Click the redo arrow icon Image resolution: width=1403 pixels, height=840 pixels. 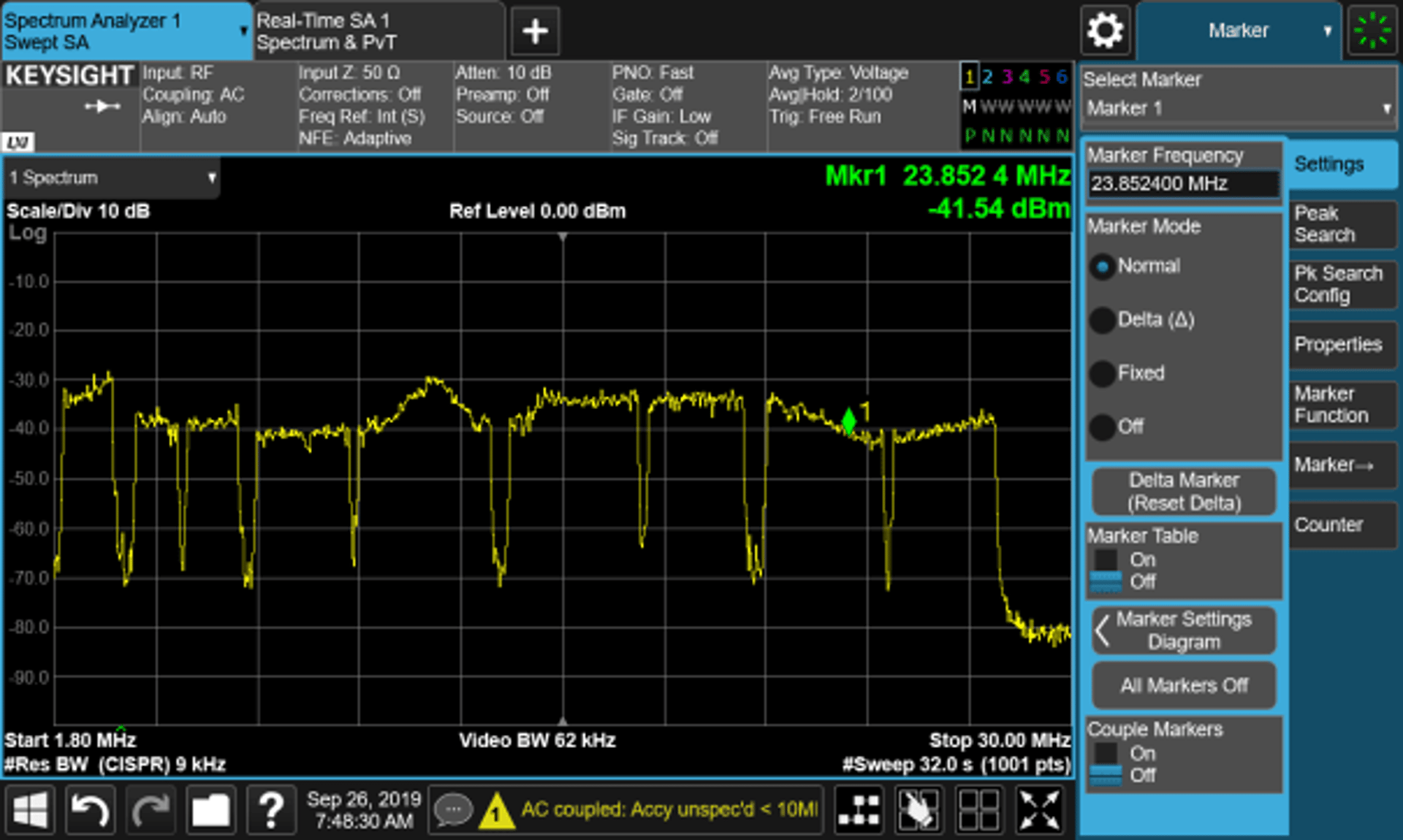point(151,809)
